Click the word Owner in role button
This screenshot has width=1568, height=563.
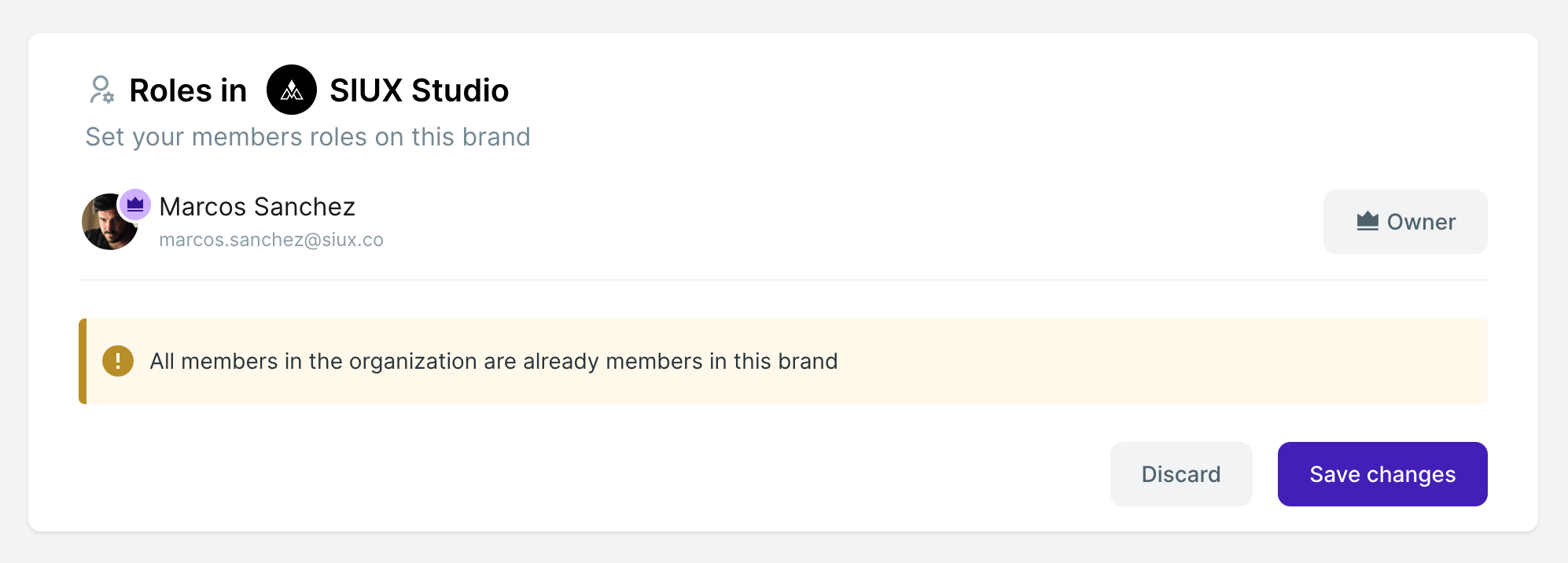[1421, 222]
